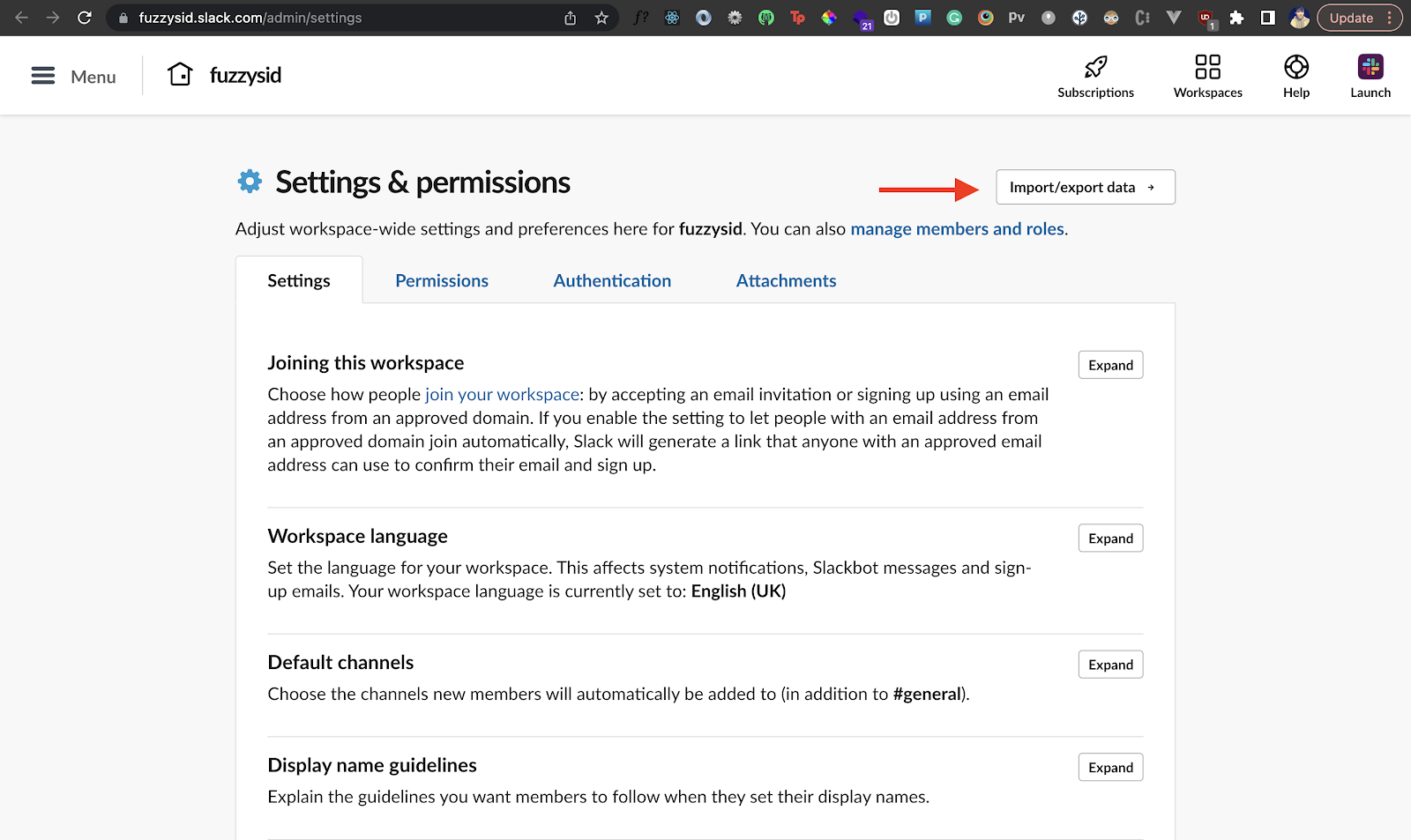Go forward with browser forward arrow
This screenshot has width=1411, height=840.
pos(53,18)
